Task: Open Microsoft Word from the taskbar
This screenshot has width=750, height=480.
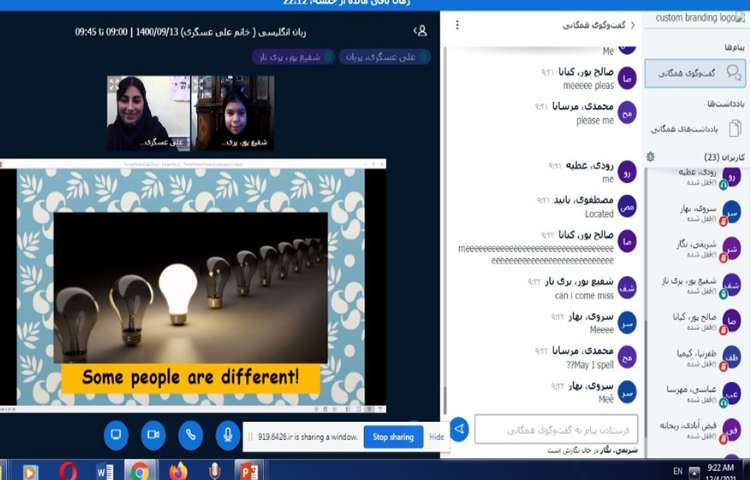Action: click(104, 470)
